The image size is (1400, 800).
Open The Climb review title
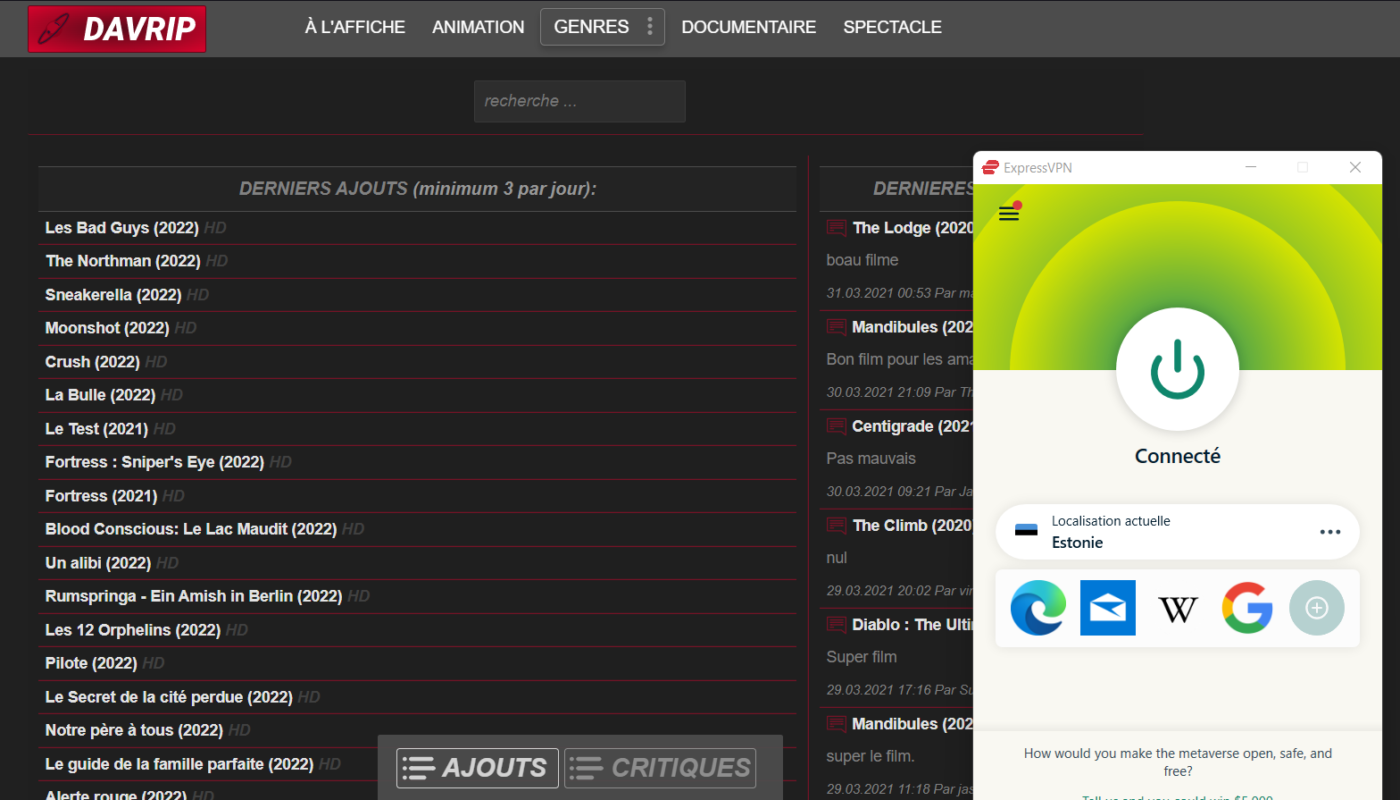tap(912, 525)
